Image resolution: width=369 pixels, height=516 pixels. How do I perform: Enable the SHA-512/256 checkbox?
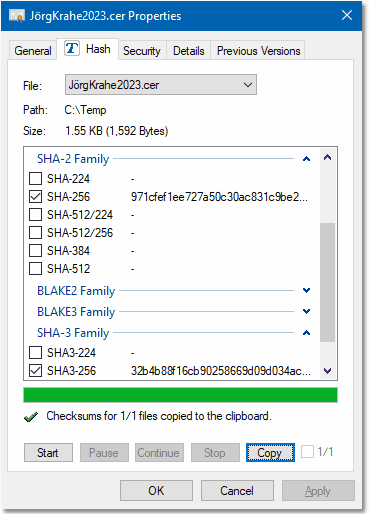click(x=35, y=233)
